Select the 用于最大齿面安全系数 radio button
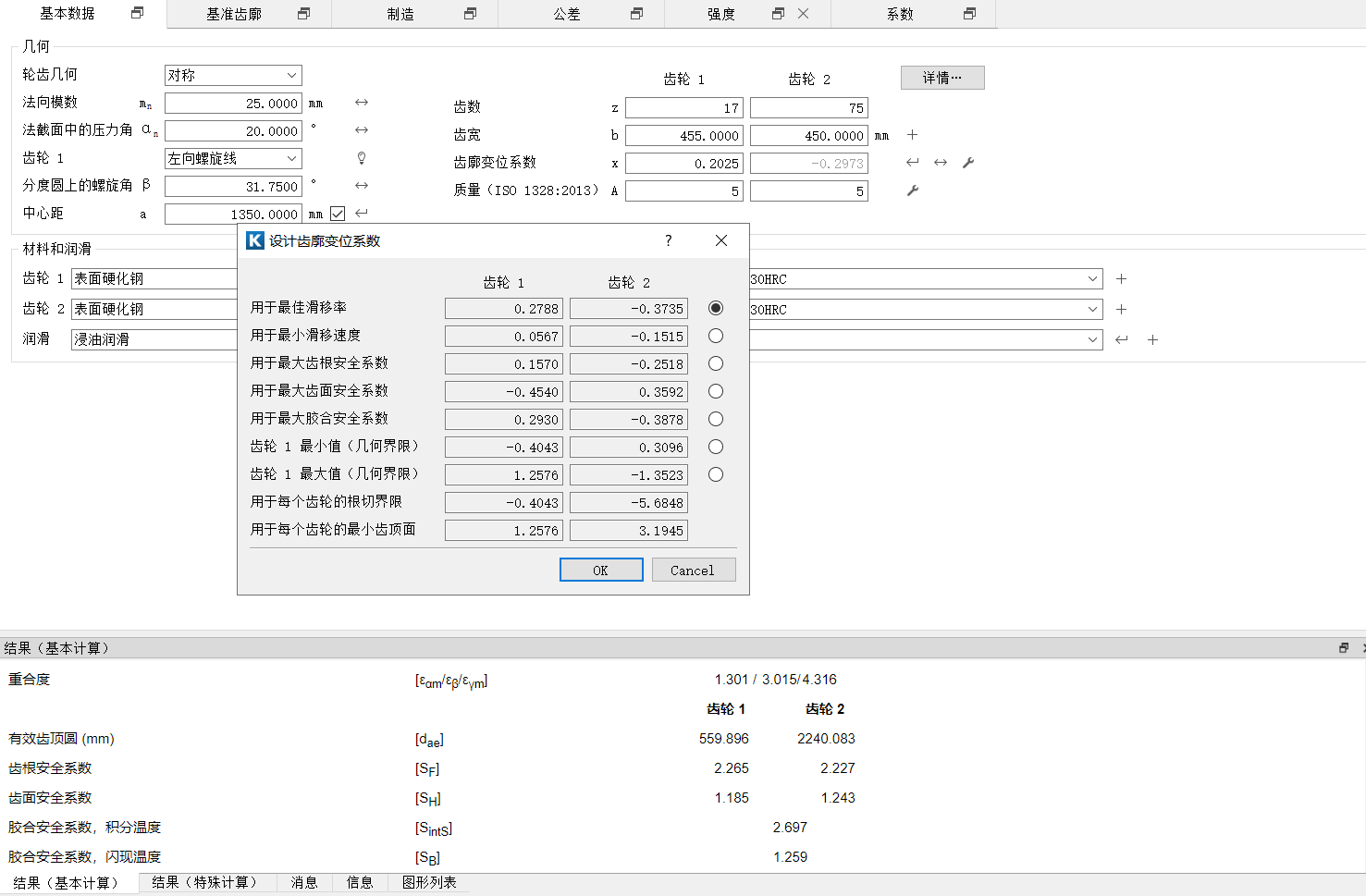This screenshot has height=896, width=1366. (716, 391)
